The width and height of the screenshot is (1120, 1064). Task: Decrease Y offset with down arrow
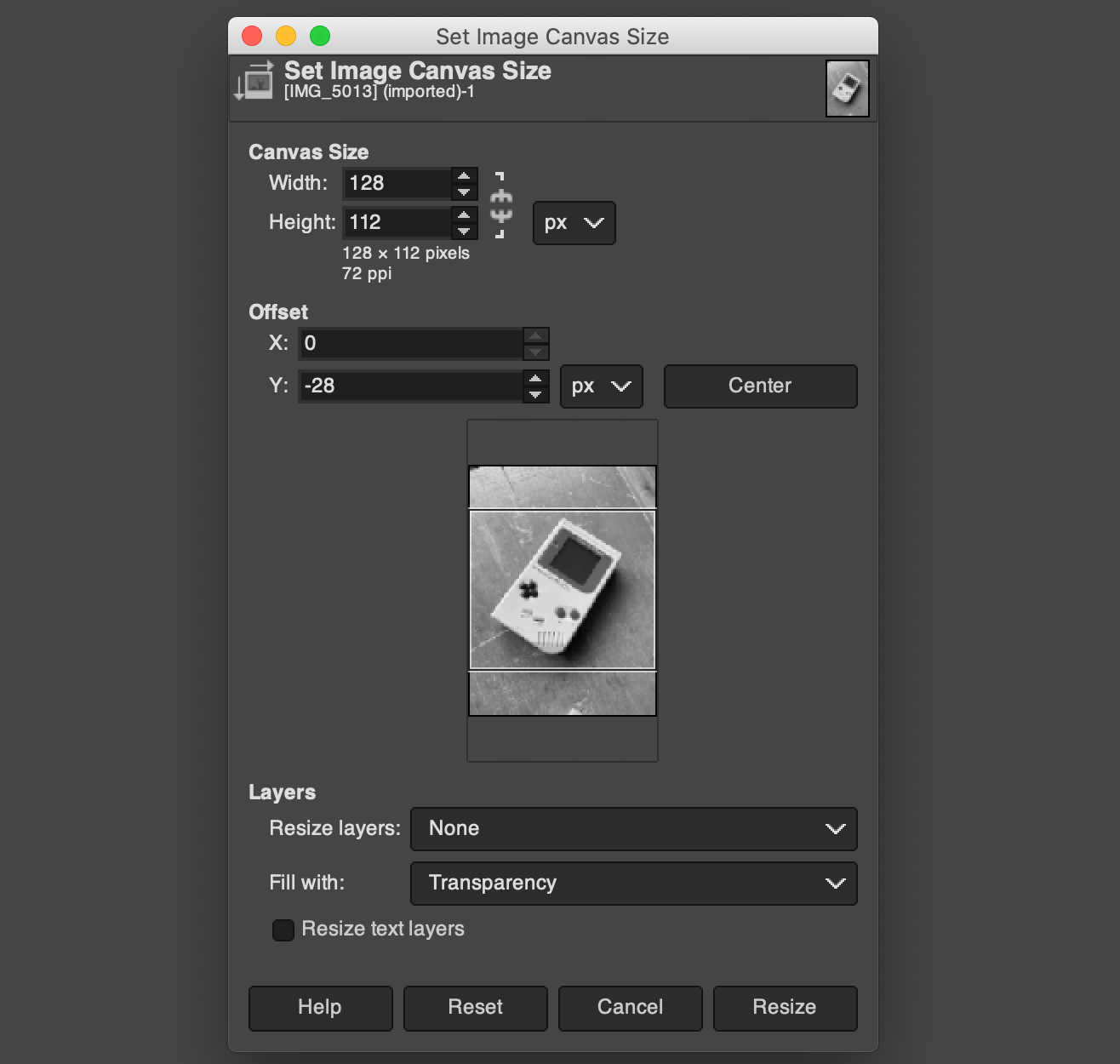click(x=535, y=395)
